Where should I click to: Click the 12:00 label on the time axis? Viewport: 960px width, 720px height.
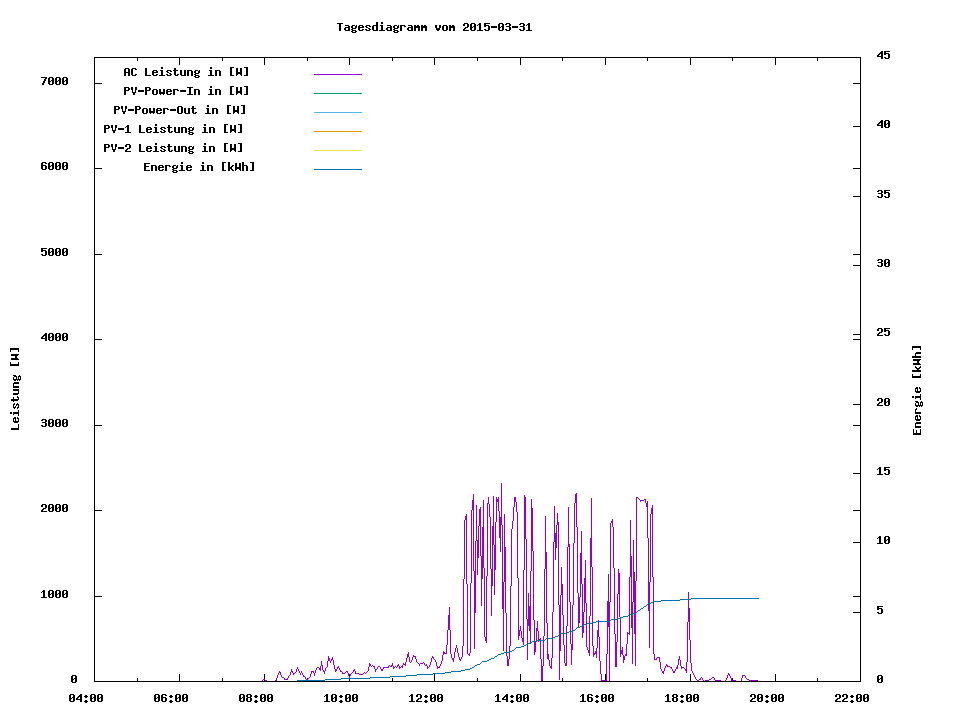pyautogui.click(x=427, y=699)
